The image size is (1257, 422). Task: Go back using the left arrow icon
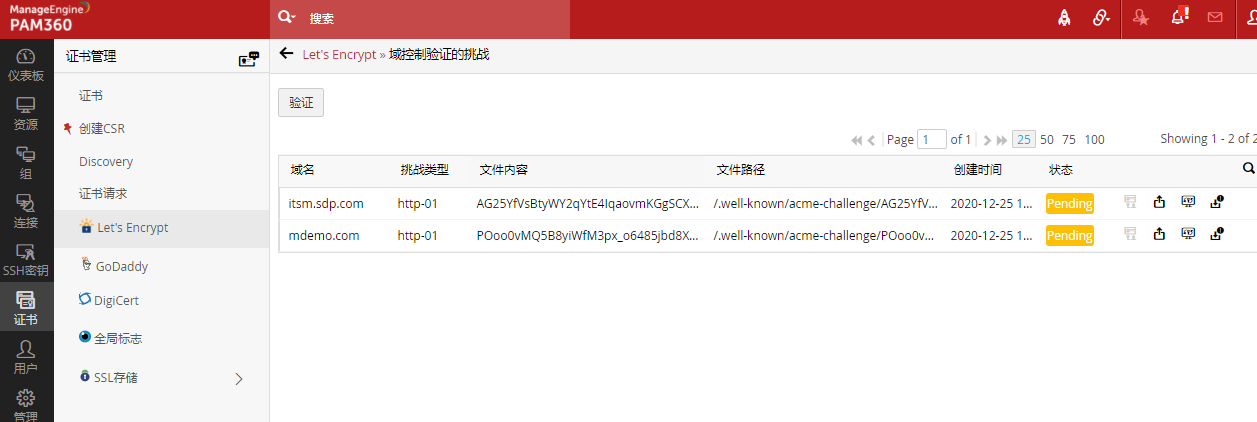pyautogui.click(x=287, y=54)
